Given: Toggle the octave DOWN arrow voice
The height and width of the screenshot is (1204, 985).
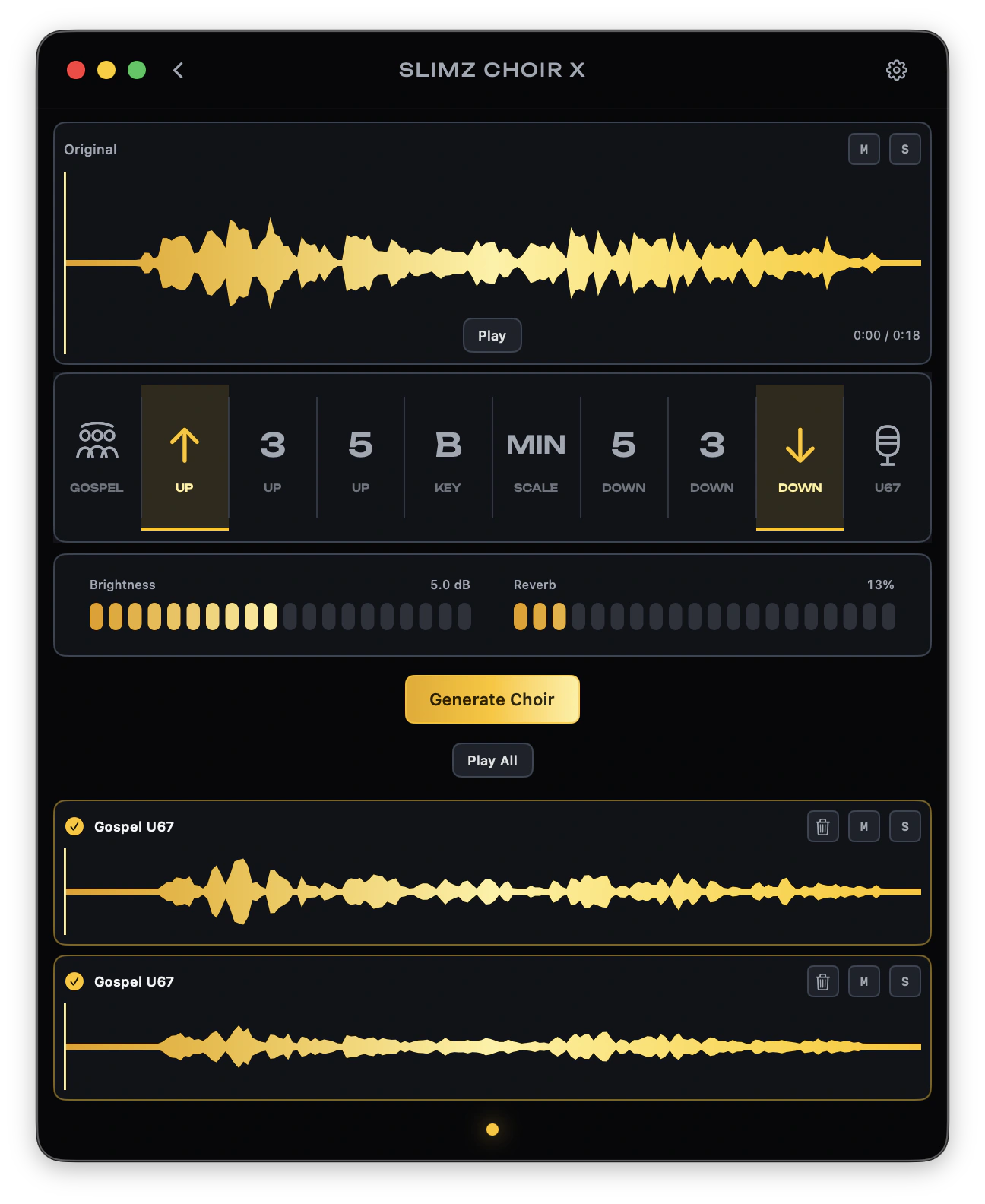Looking at the screenshot, I should point(800,458).
